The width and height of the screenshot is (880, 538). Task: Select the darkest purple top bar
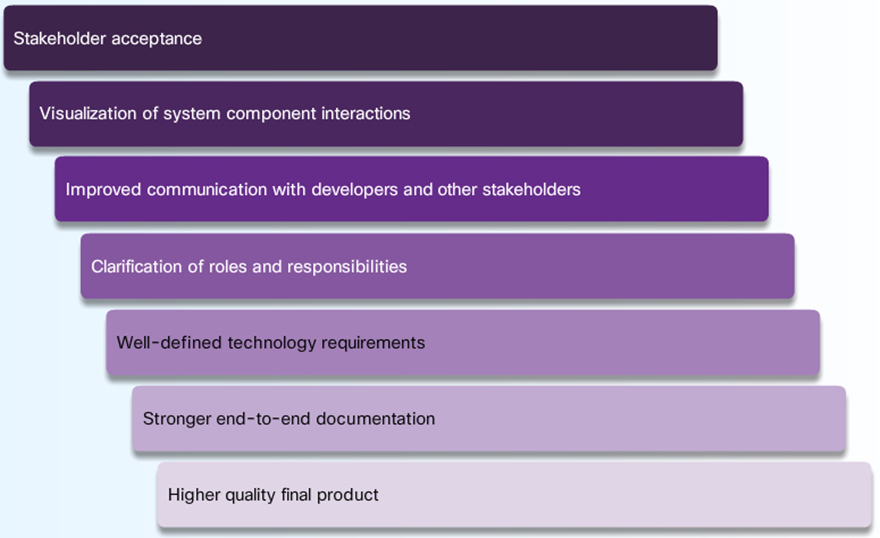[500, 38]
